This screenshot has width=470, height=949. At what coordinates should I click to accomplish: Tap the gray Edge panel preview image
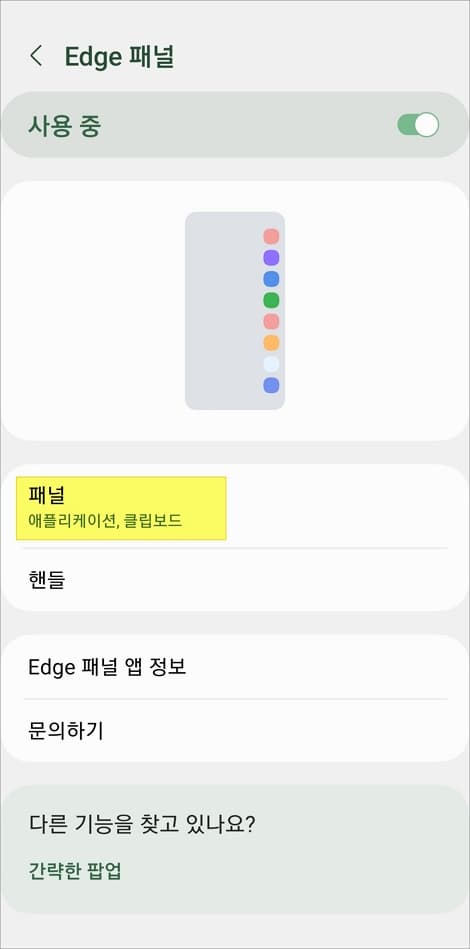[235, 310]
